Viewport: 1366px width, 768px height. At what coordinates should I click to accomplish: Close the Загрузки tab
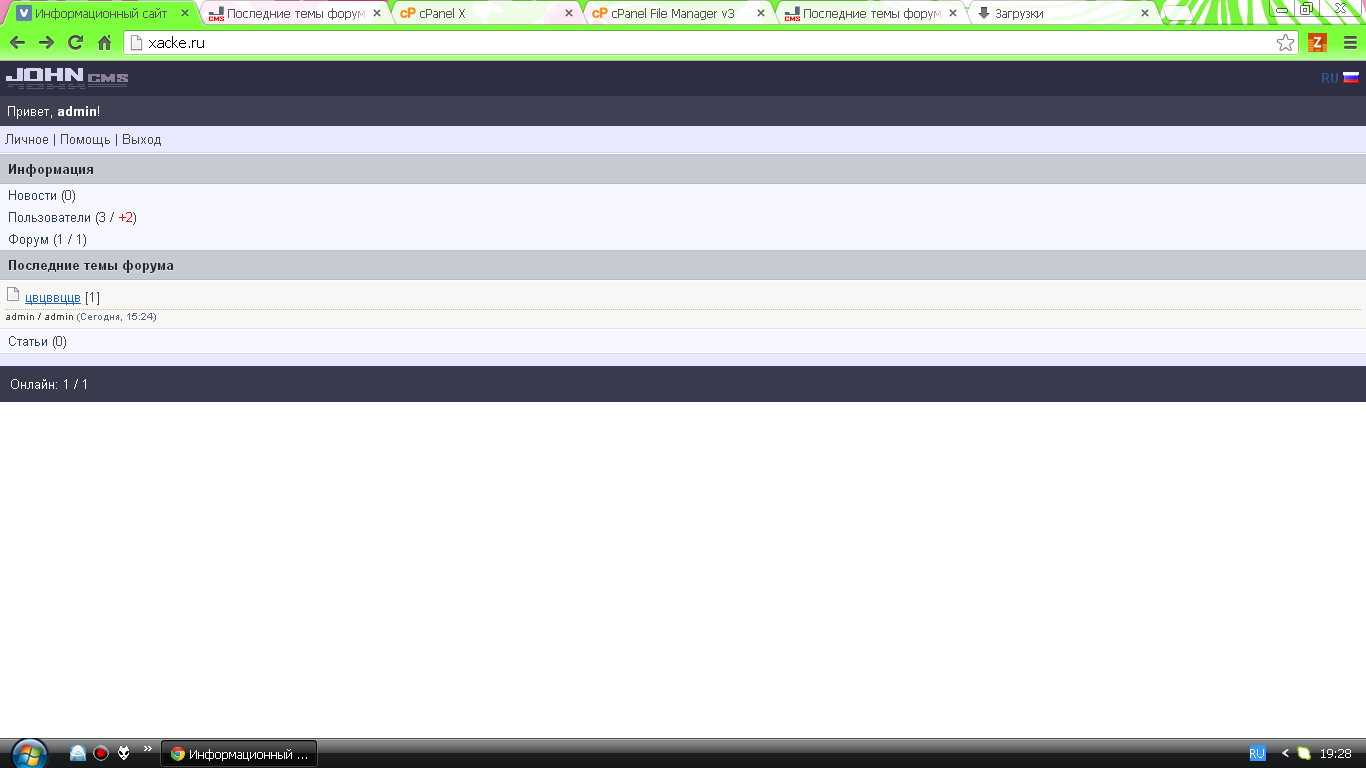pyautogui.click(x=1145, y=14)
